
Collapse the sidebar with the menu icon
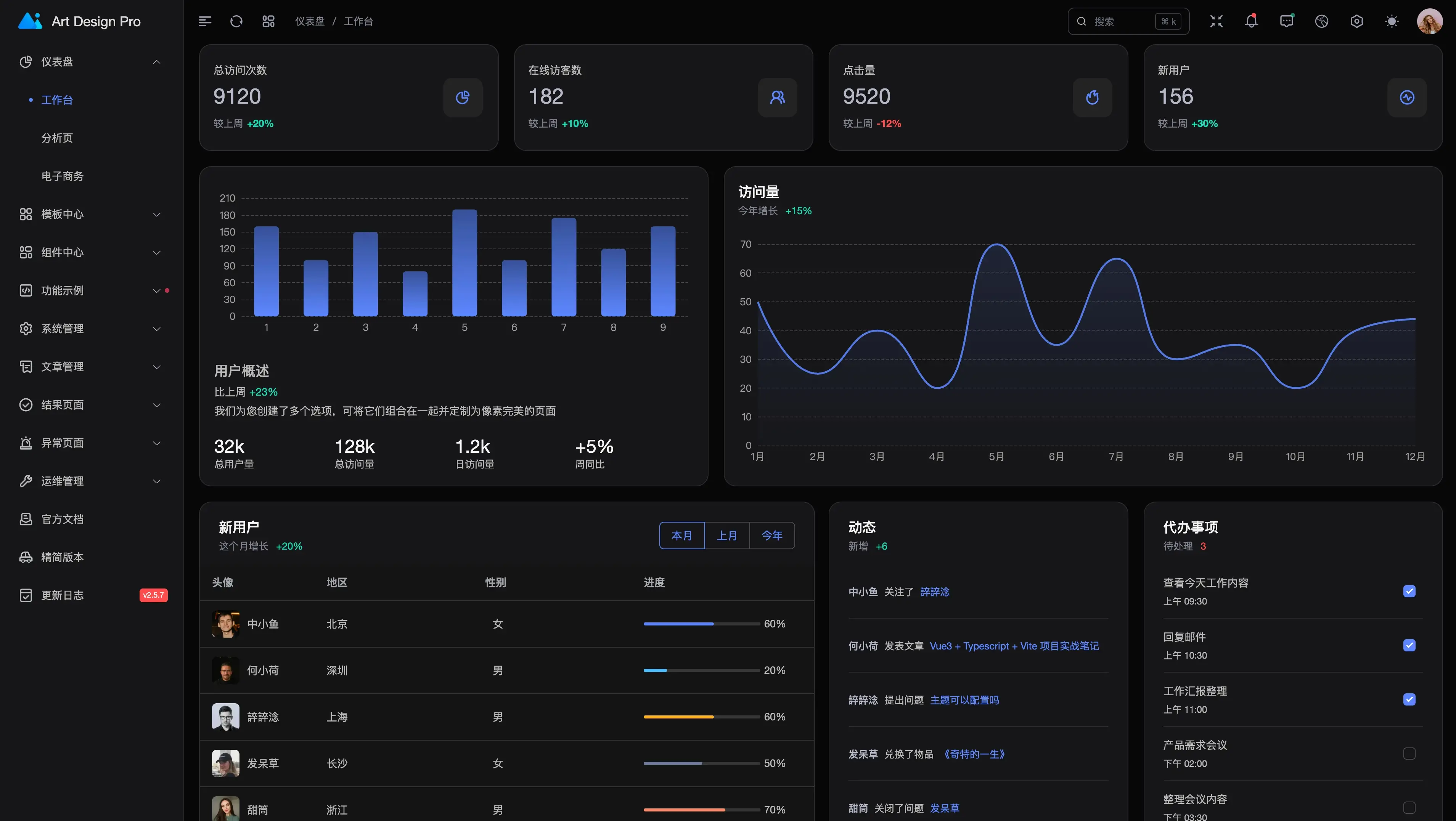click(x=205, y=21)
